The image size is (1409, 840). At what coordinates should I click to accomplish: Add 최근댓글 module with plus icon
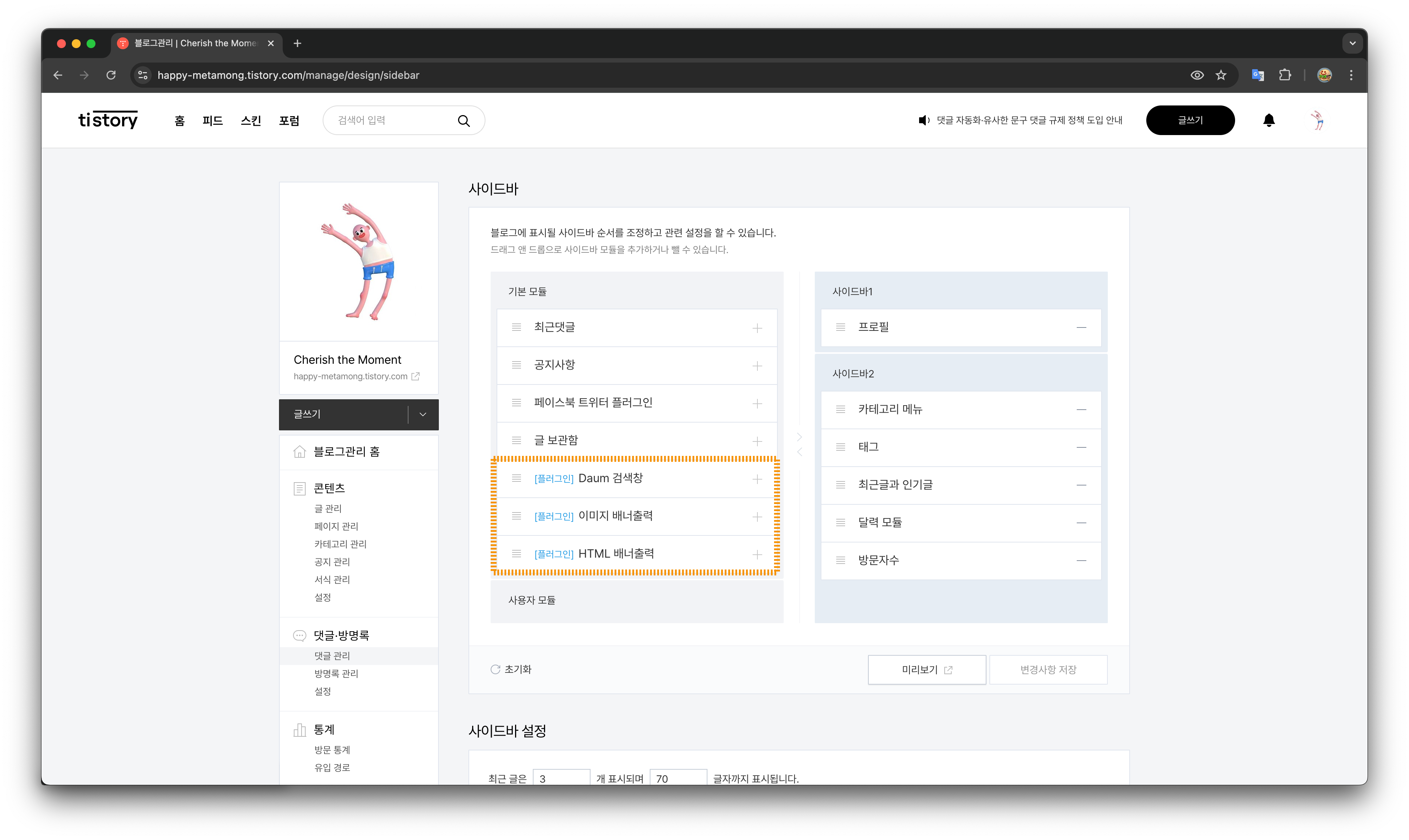pos(757,328)
